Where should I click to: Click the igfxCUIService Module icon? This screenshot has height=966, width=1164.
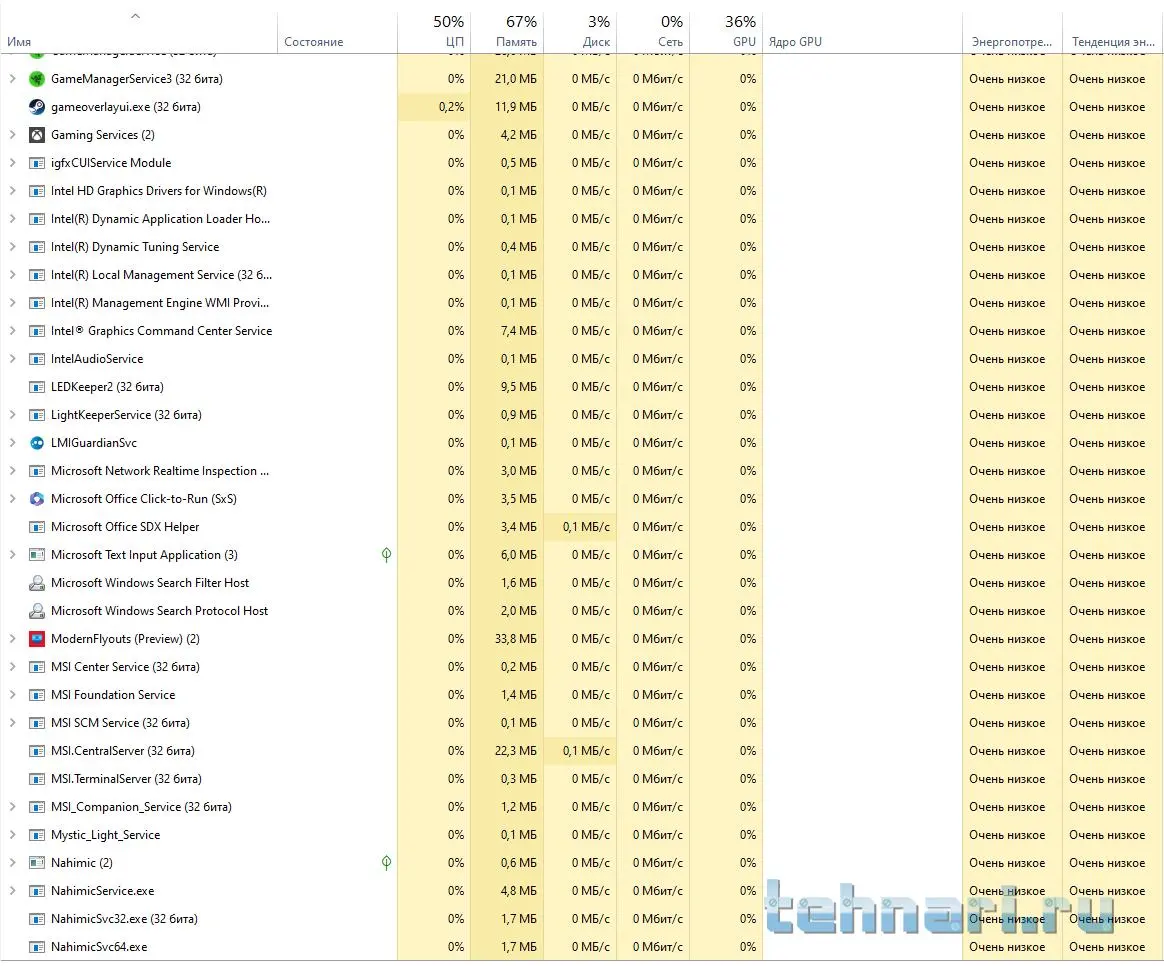(36, 163)
